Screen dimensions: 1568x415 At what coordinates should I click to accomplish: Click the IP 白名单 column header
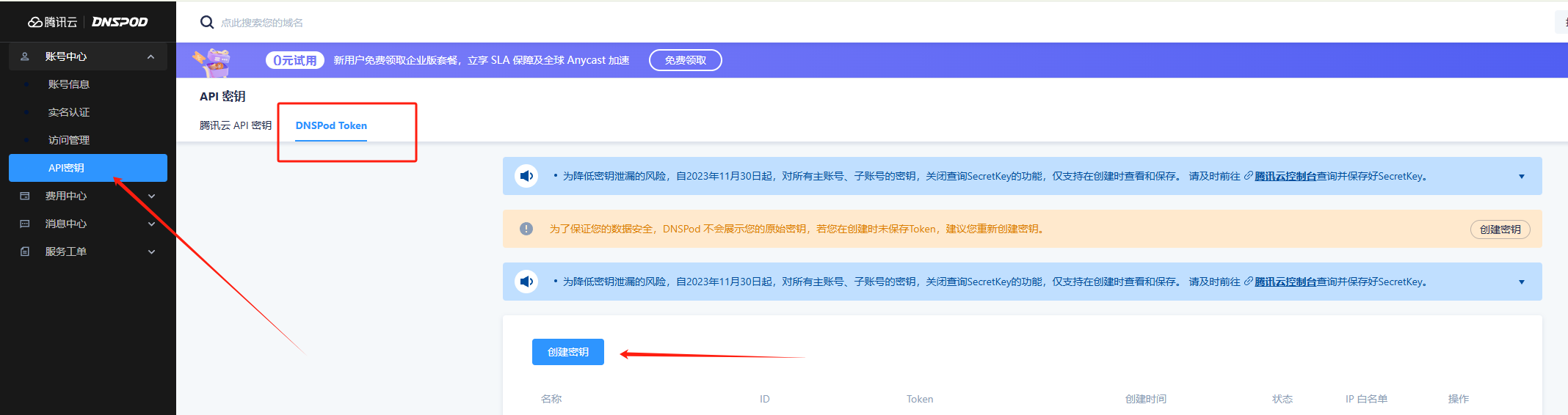[x=1366, y=399]
